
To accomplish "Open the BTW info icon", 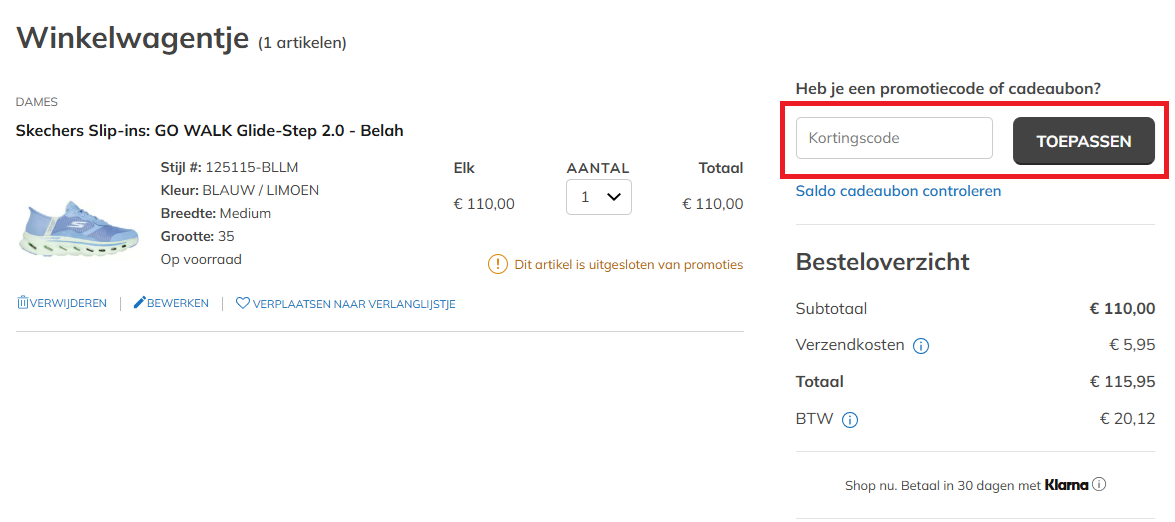I will point(850,420).
